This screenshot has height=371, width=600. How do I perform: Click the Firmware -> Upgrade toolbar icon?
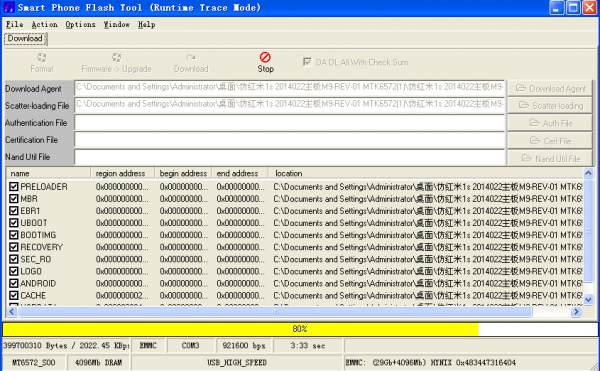point(116,57)
